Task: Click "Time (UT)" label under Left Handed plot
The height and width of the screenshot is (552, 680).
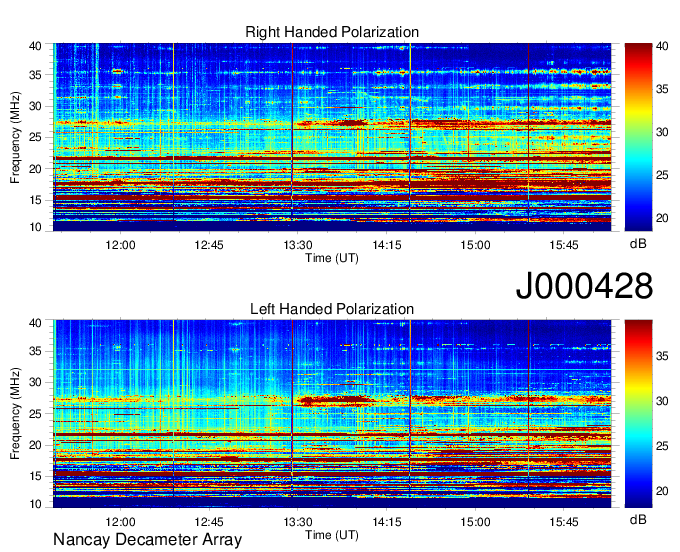Action: [332, 535]
